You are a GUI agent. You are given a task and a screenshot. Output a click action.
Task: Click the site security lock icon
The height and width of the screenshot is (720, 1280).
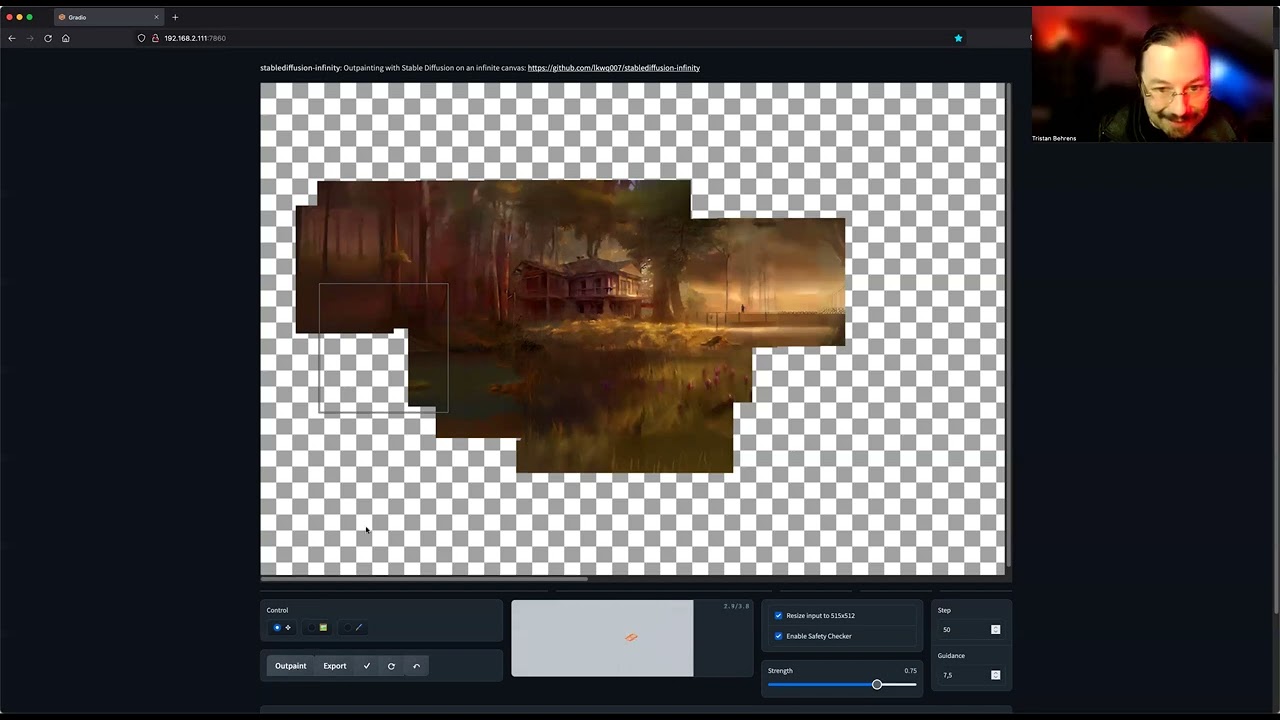[155, 38]
